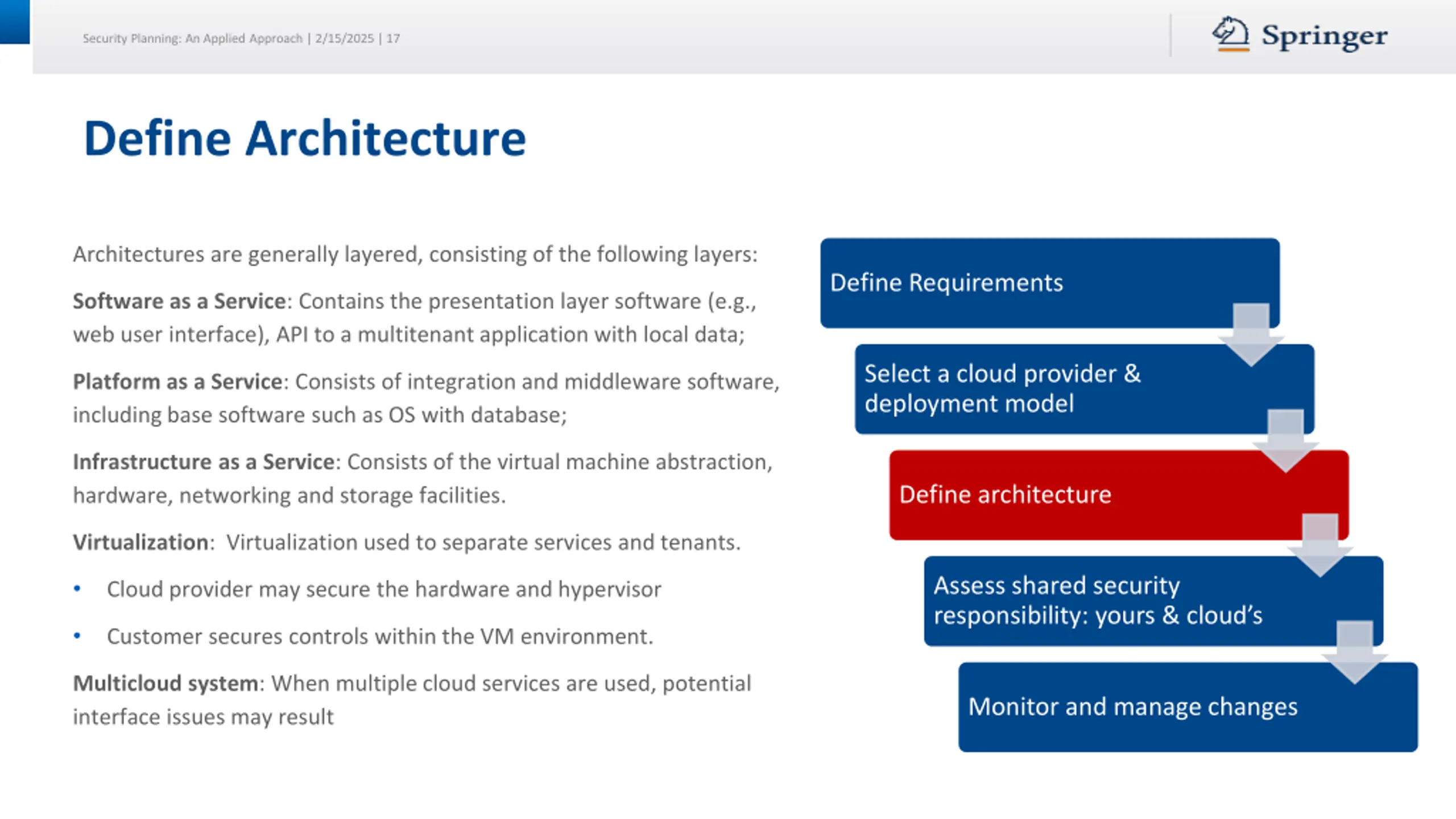Click the Define Architecture slide title

coord(305,138)
